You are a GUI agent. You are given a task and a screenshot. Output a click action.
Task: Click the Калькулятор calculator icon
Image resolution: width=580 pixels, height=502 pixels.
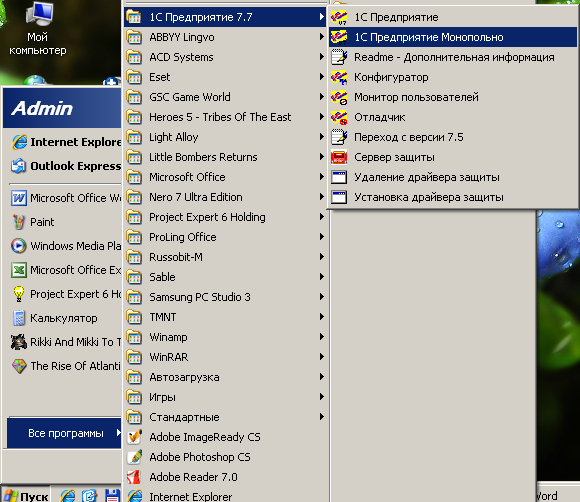[18, 318]
